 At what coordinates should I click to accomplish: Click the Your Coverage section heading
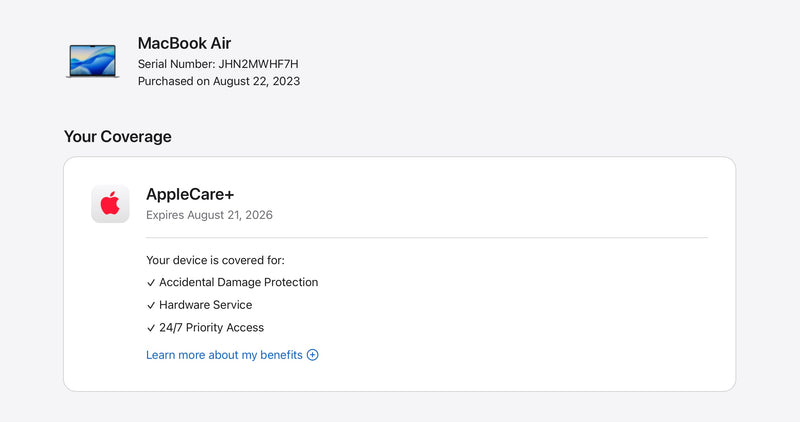pyautogui.click(x=117, y=137)
